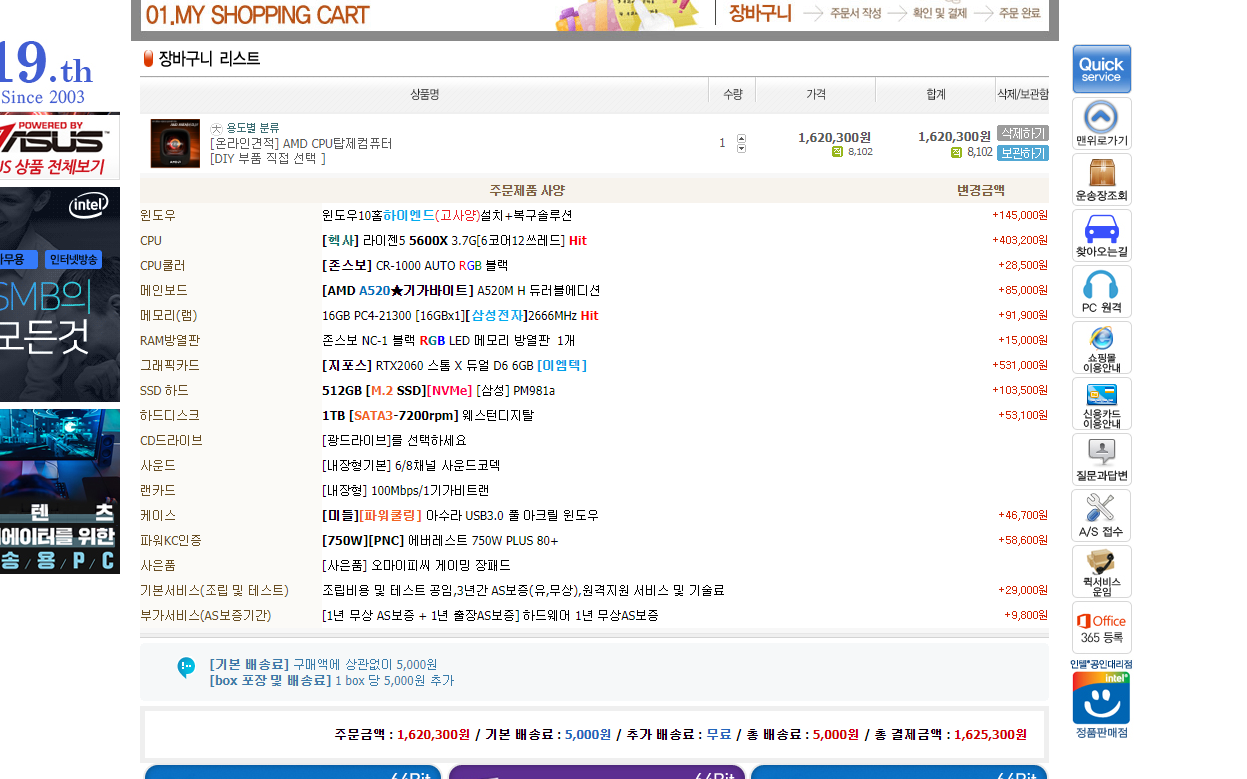Click 기본 배송료 shipping notice text

tap(323, 664)
